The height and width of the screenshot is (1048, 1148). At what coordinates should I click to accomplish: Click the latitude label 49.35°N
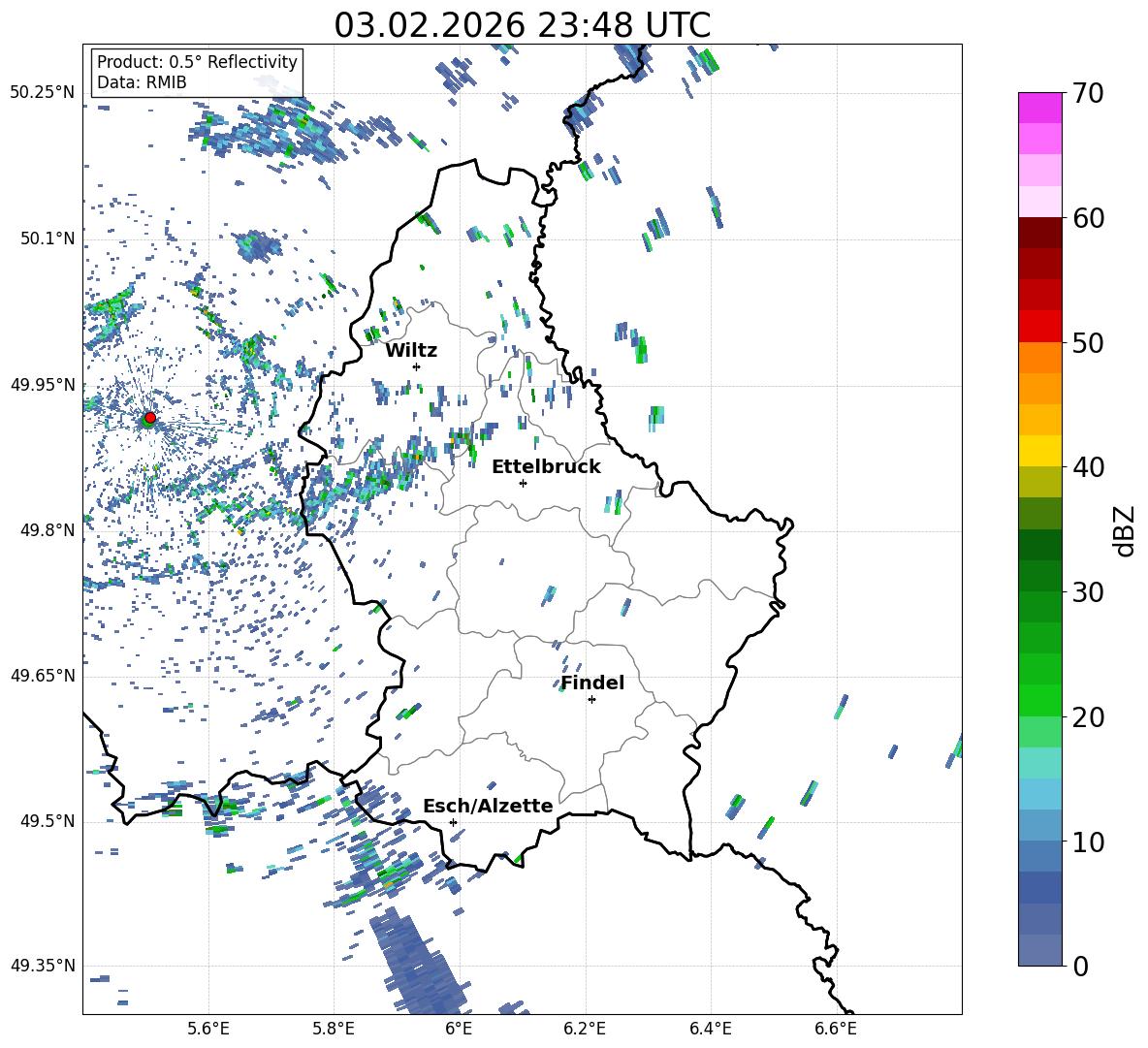[43, 966]
